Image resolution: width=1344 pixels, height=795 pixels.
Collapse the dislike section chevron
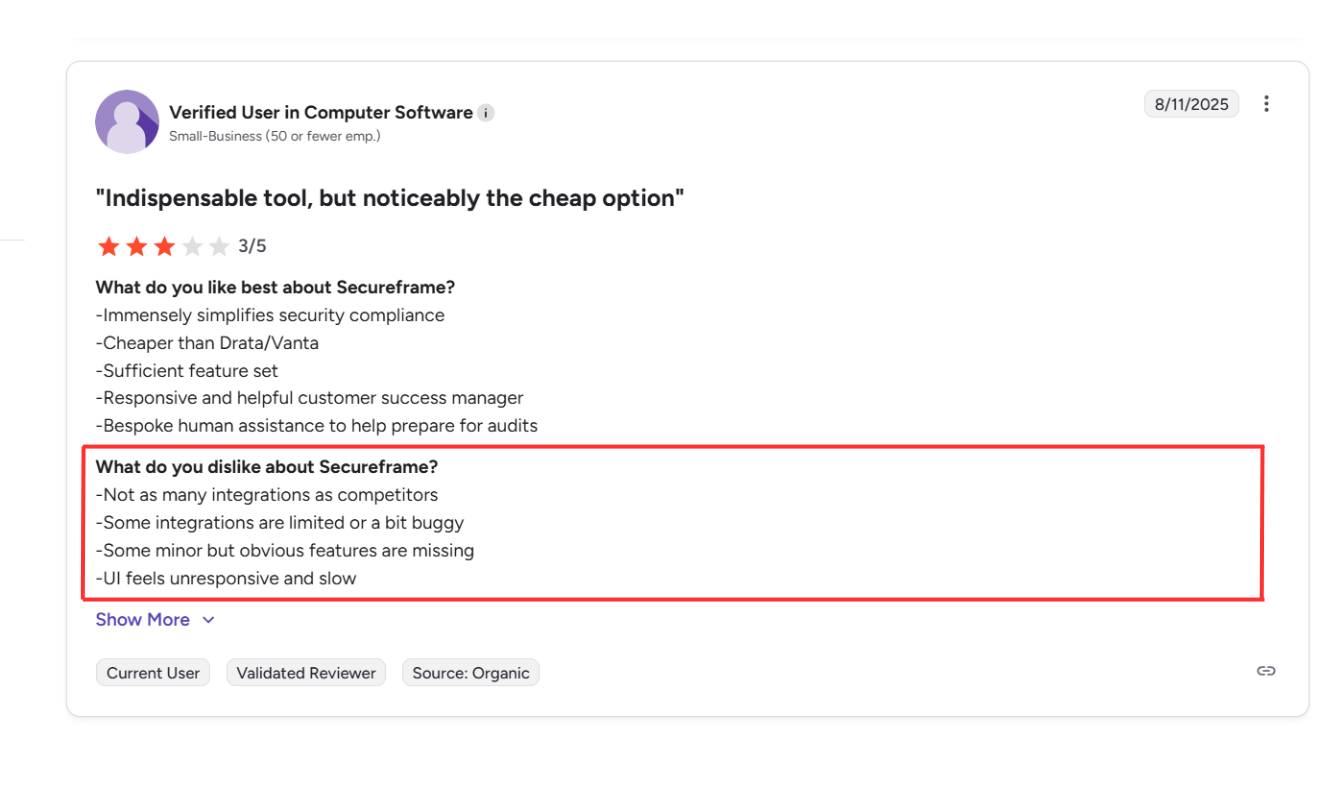click(208, 619)
